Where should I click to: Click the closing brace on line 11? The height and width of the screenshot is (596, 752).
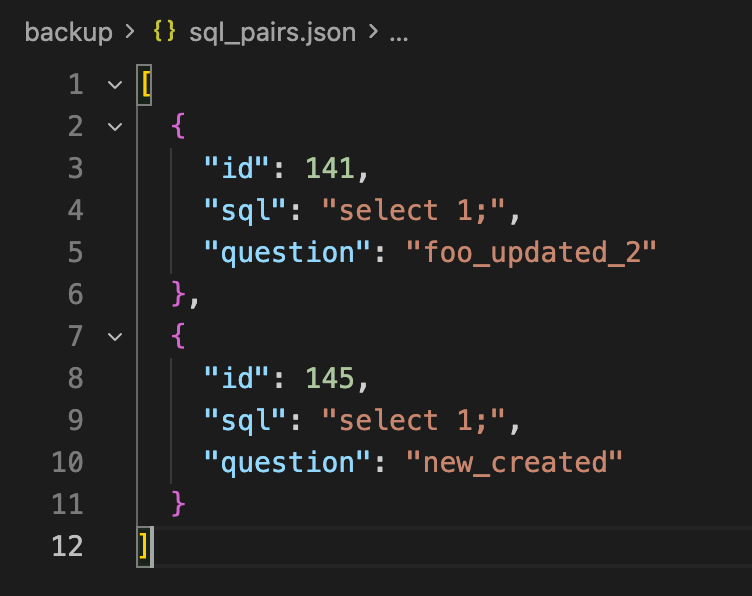(x=179, y=504)
